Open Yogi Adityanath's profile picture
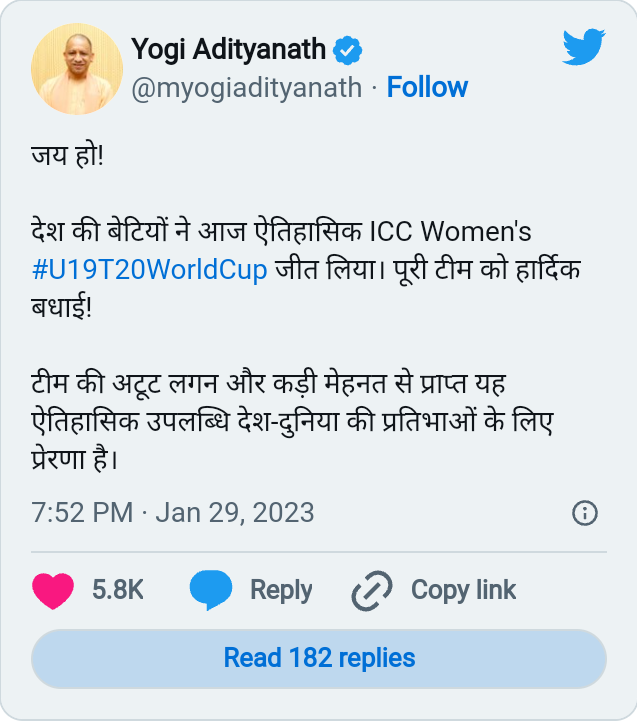Screen dimensions: 637x725 (77, 69)
